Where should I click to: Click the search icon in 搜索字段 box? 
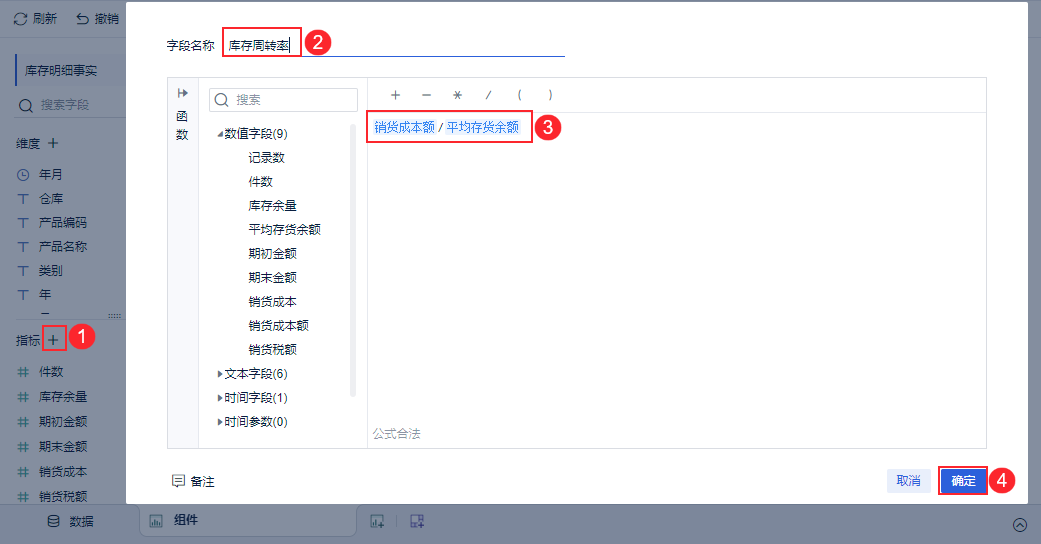pos(26,105)
